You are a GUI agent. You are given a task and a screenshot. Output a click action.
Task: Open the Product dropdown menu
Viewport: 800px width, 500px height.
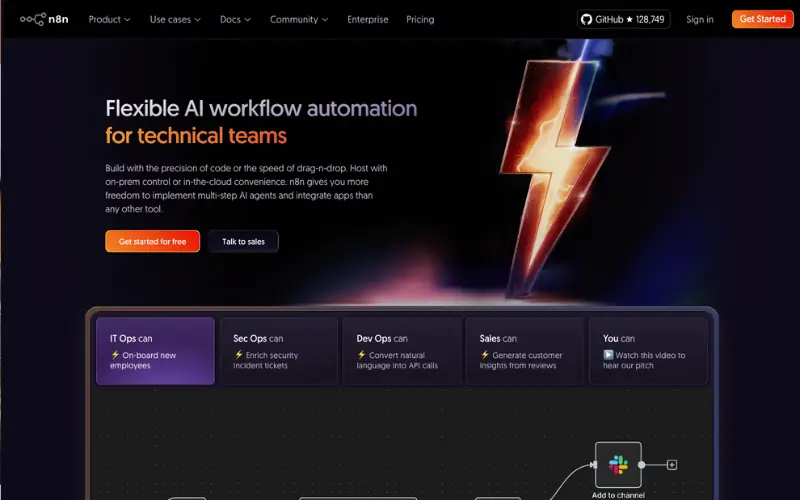(x=109, y=19)
